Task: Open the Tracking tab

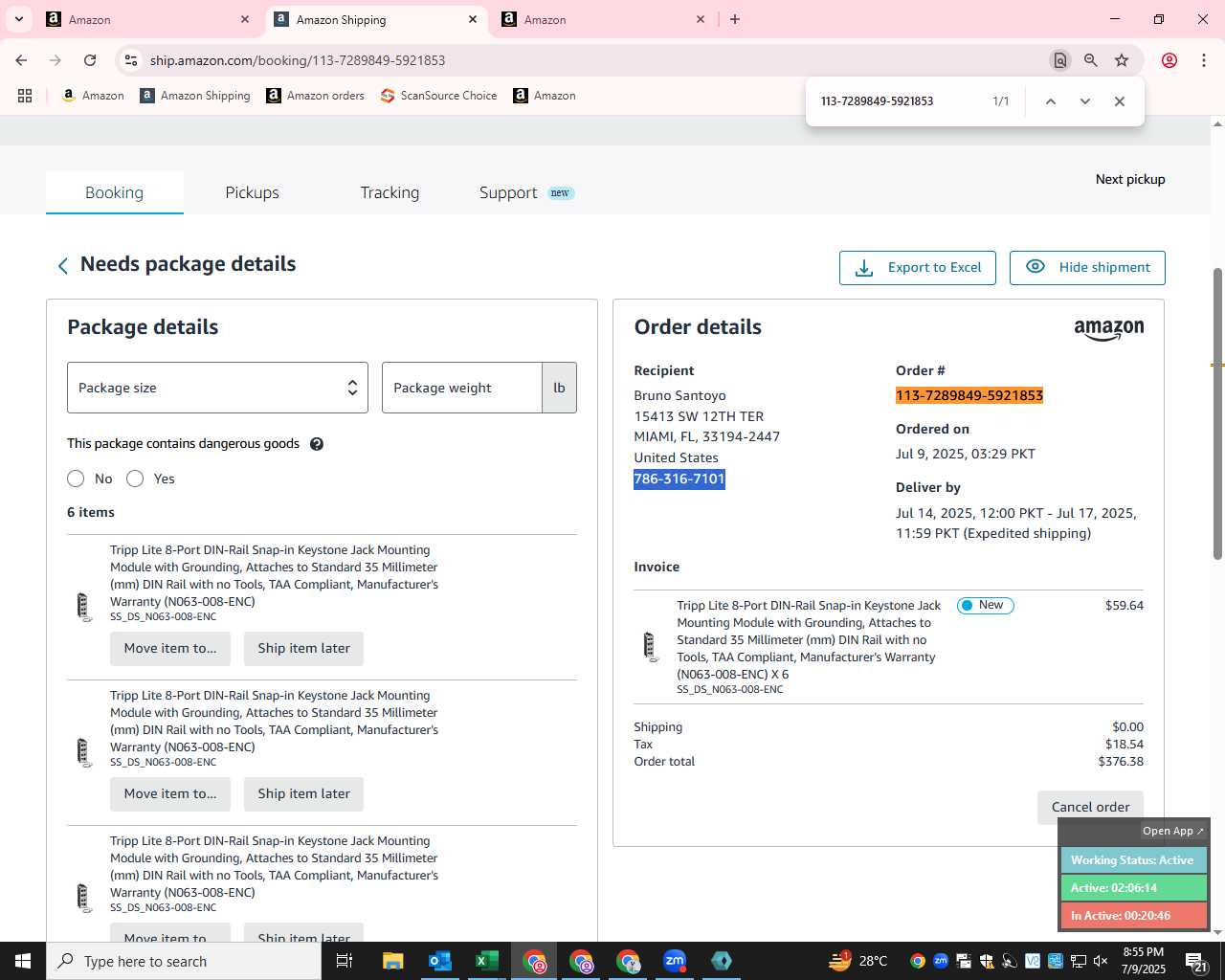Action: coord(390,192)
